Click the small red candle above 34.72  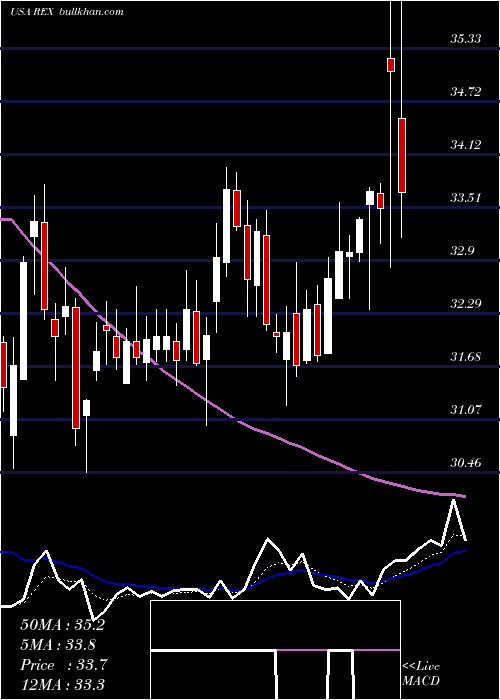391,65
